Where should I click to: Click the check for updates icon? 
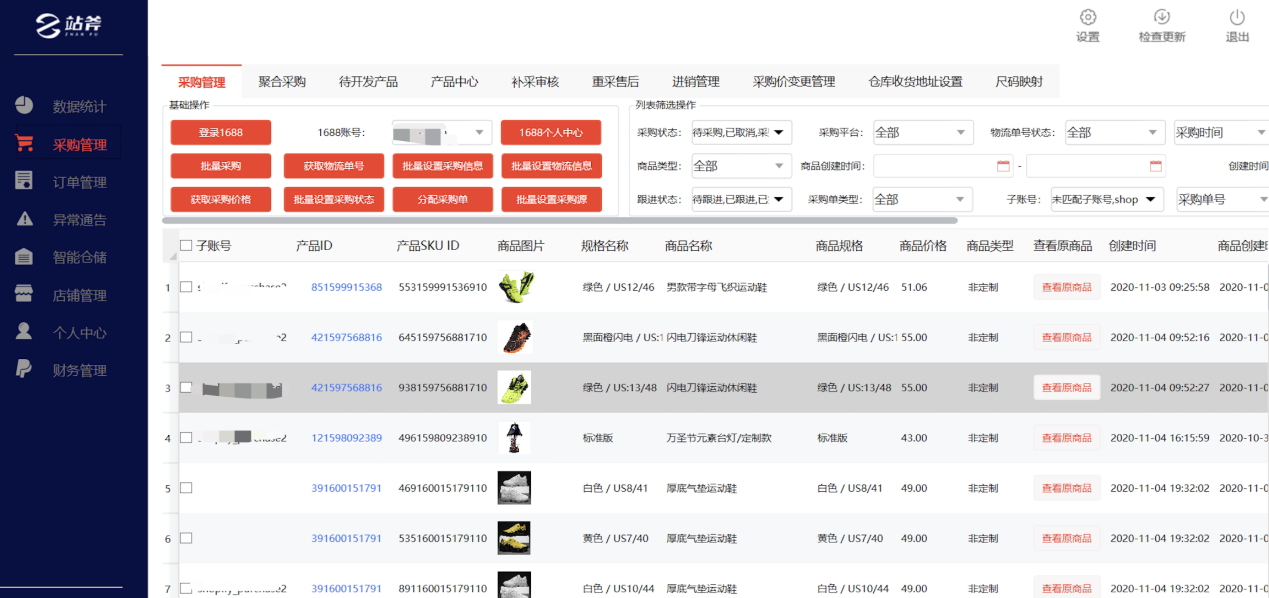point(1162,17)
